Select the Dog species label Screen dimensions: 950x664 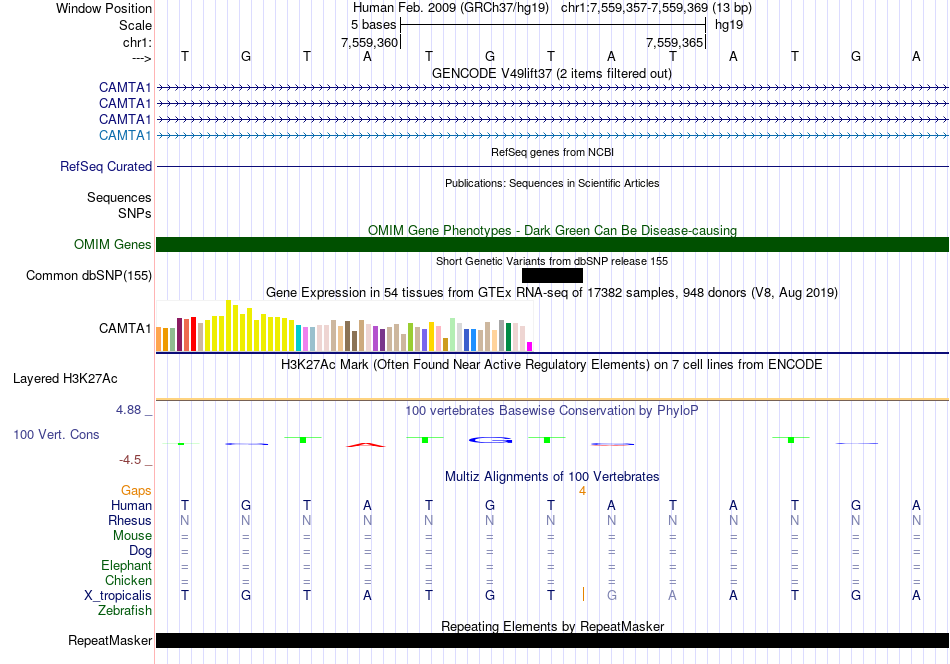coord(141,550)
